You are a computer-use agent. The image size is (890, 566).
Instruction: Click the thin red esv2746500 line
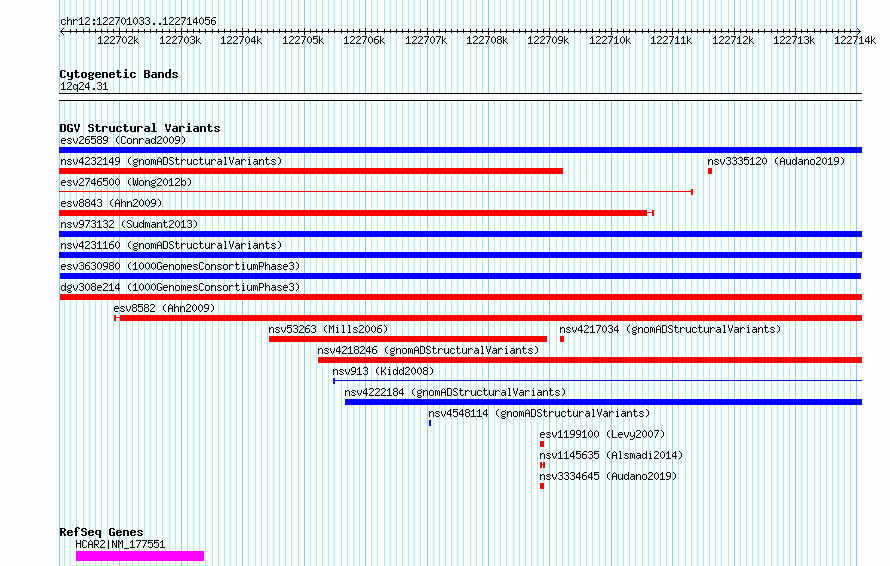coord(376,192)
